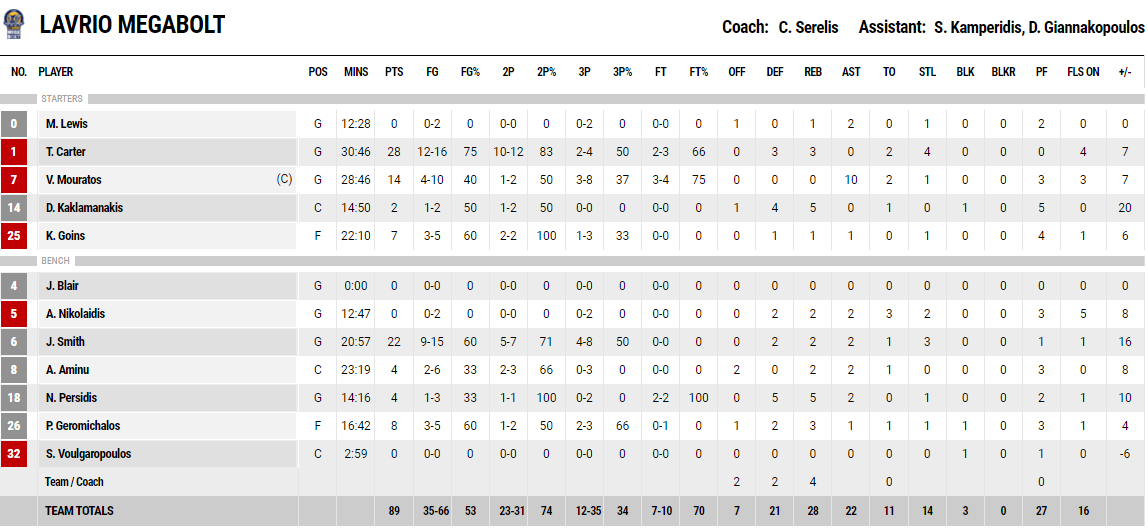Image resolution: width=1148 pixels, height=528 pixels.
Task: Click the MINS column header
Action: [356, 72]
